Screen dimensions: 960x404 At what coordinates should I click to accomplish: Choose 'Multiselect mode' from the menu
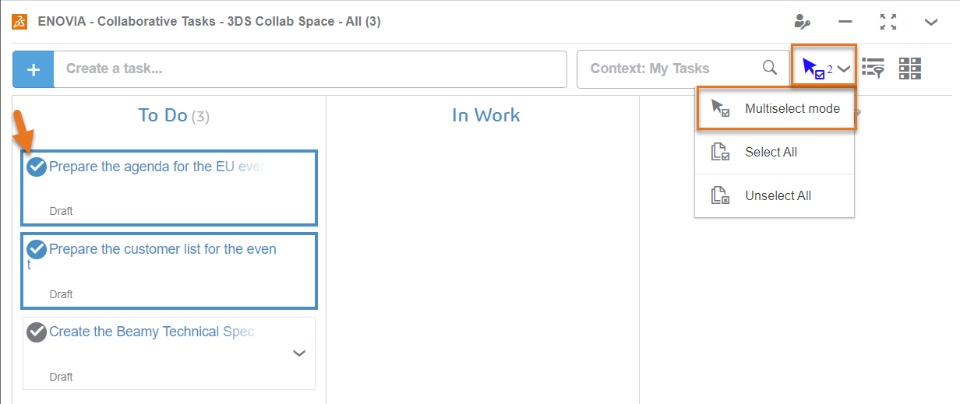[791, 108]
